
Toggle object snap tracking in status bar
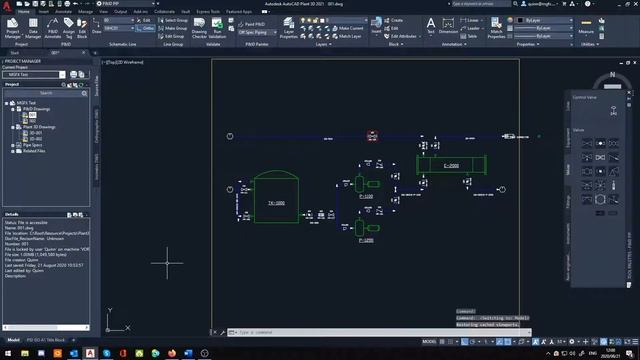click(500, 342)
